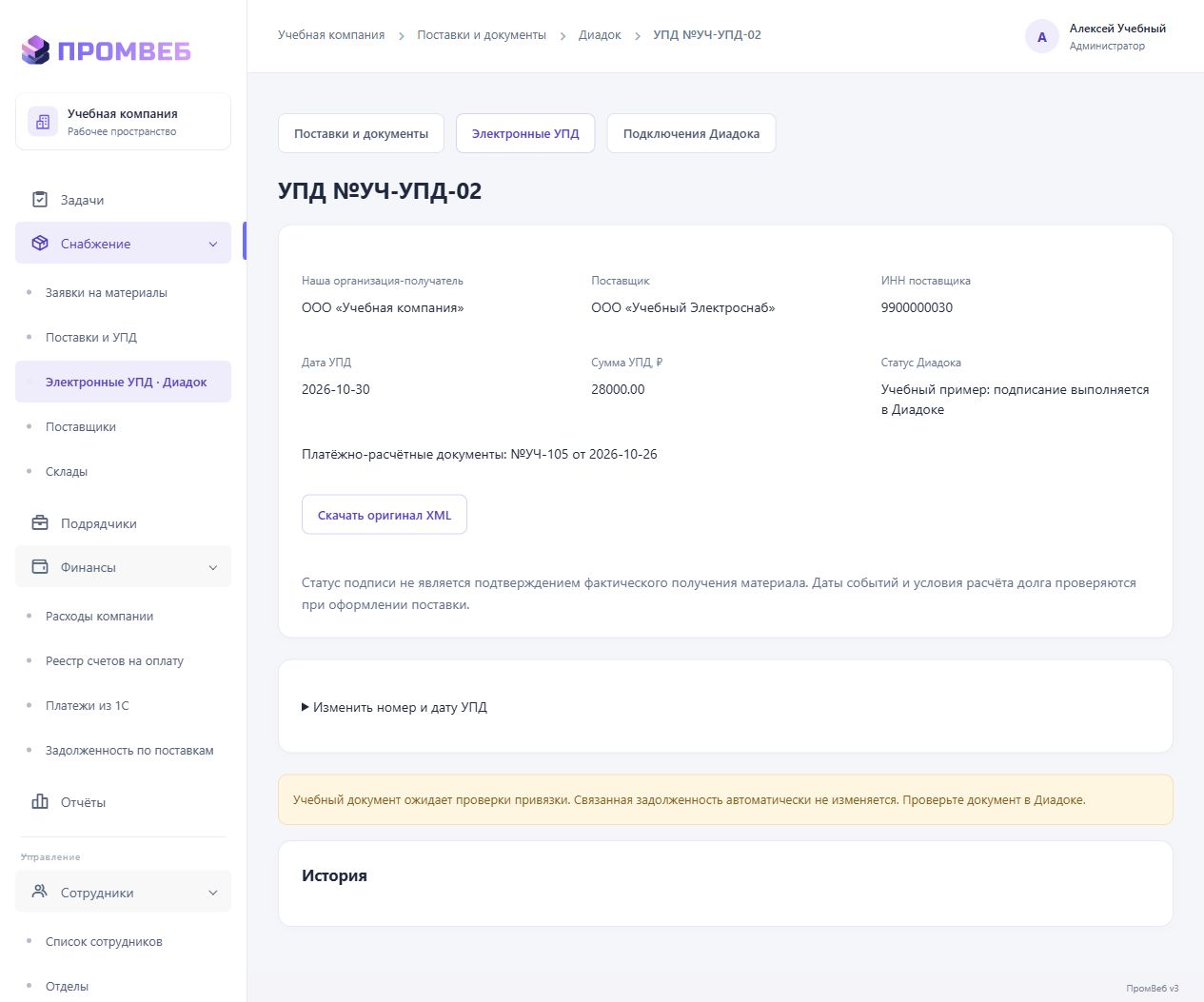Click the Отчёты bar chart icon
Image resolution: width=1204 pixels, height=1002 pixels.
pos(40,802)
